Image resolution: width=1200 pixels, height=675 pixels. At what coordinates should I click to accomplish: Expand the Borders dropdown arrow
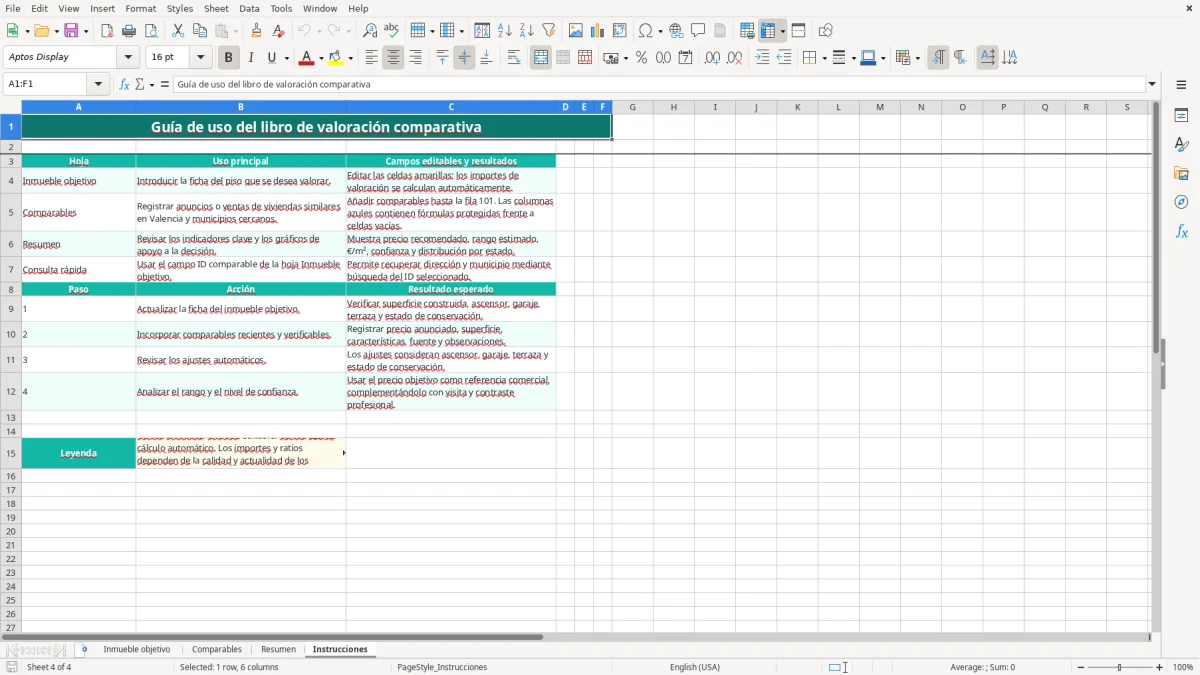coord(824,58)
